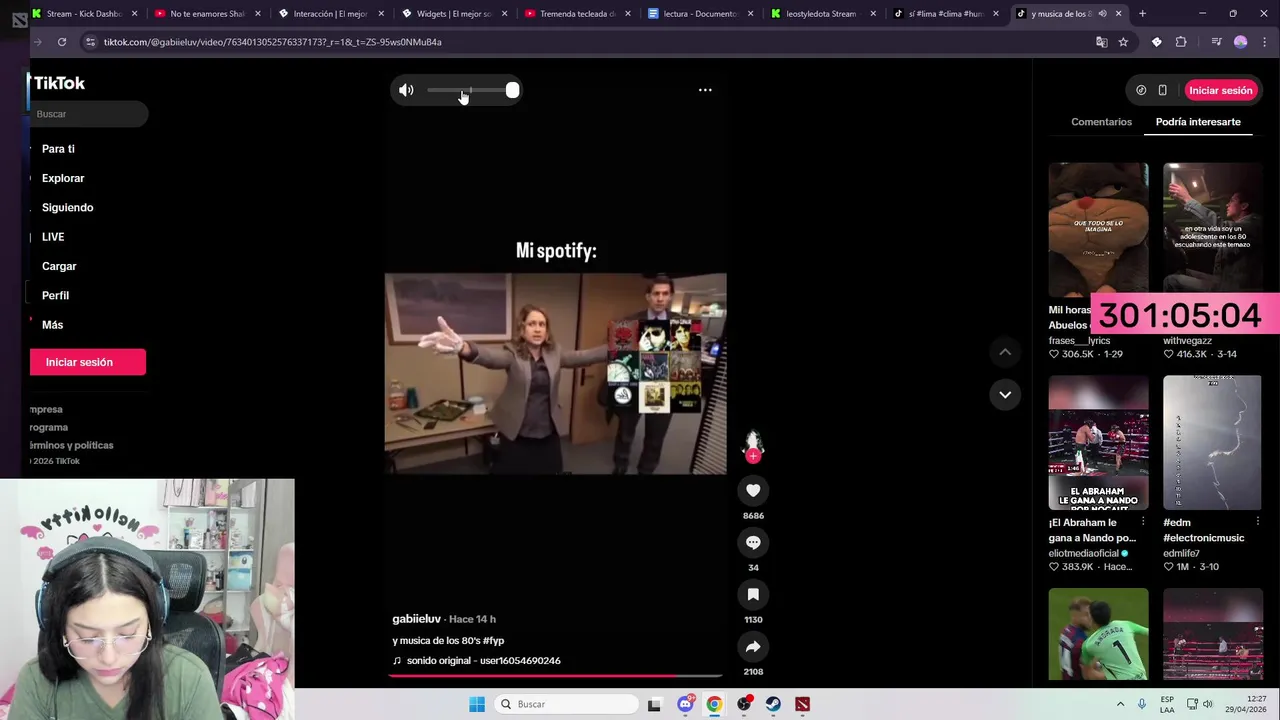The height and width of the screenshot is (720, 1280).
Task: Open sonido original - user16054690246 link
Action: (x=483, y=661)
